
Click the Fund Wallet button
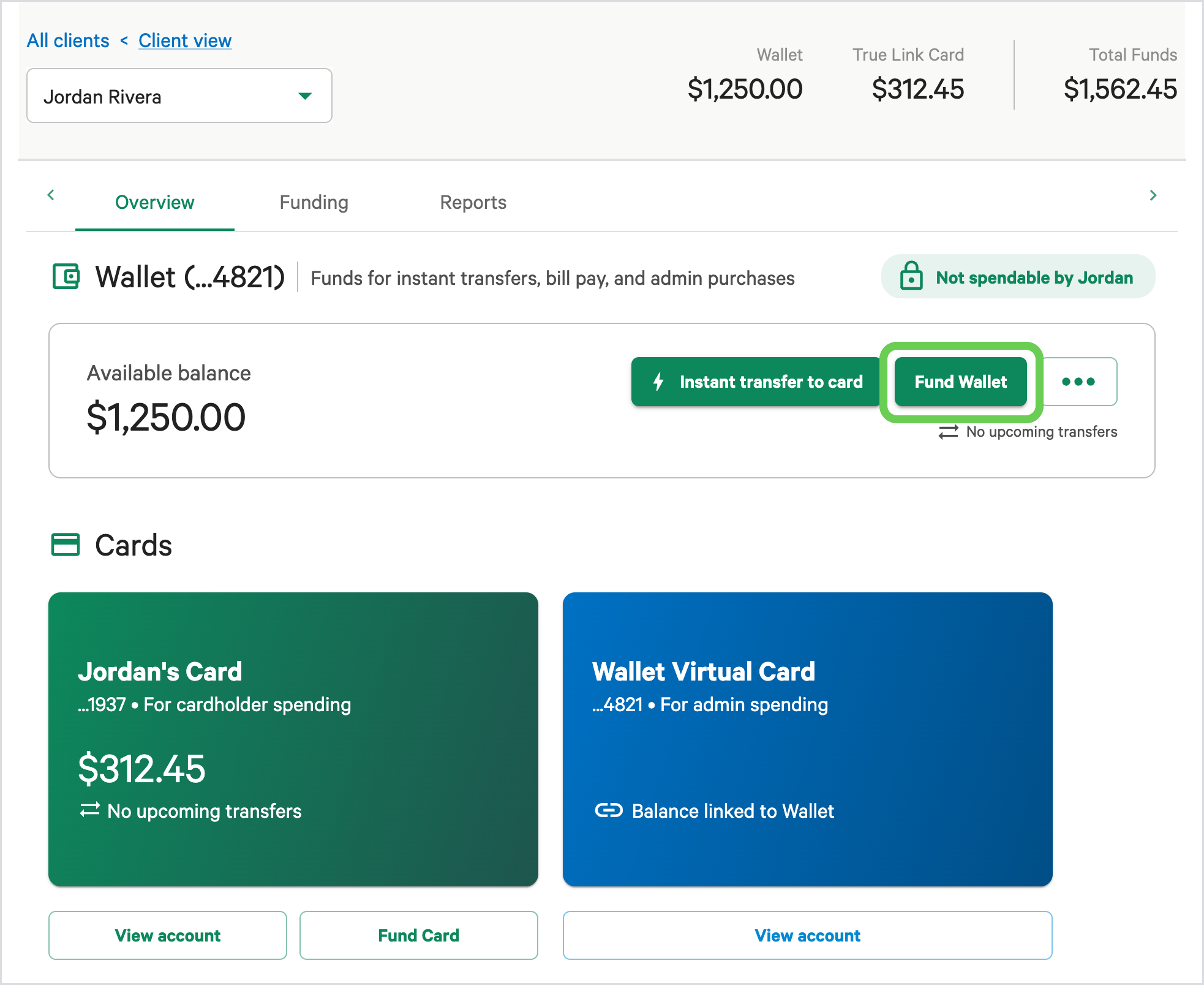click(x=961, y=382)
